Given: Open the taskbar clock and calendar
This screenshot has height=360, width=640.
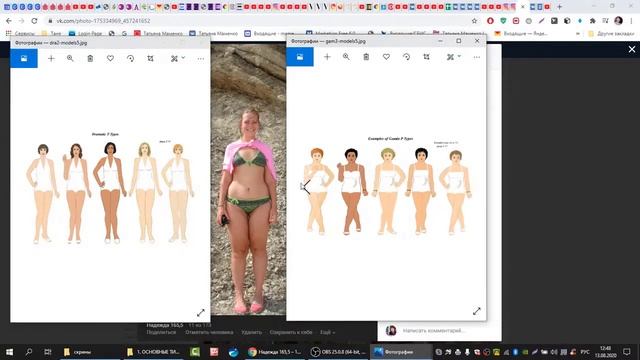Looking at the screenshot, I should (606, 351).
